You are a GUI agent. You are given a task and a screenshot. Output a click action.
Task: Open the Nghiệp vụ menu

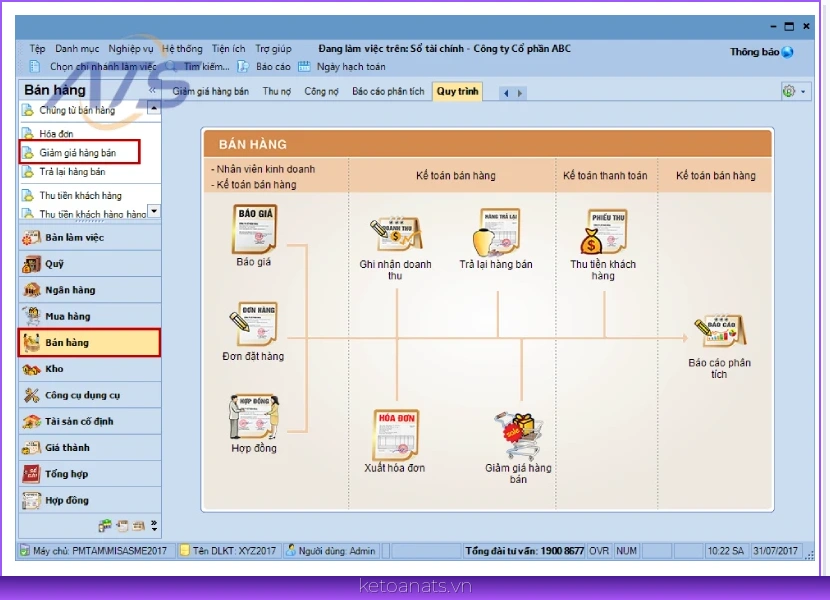click(x=131, y=49)
